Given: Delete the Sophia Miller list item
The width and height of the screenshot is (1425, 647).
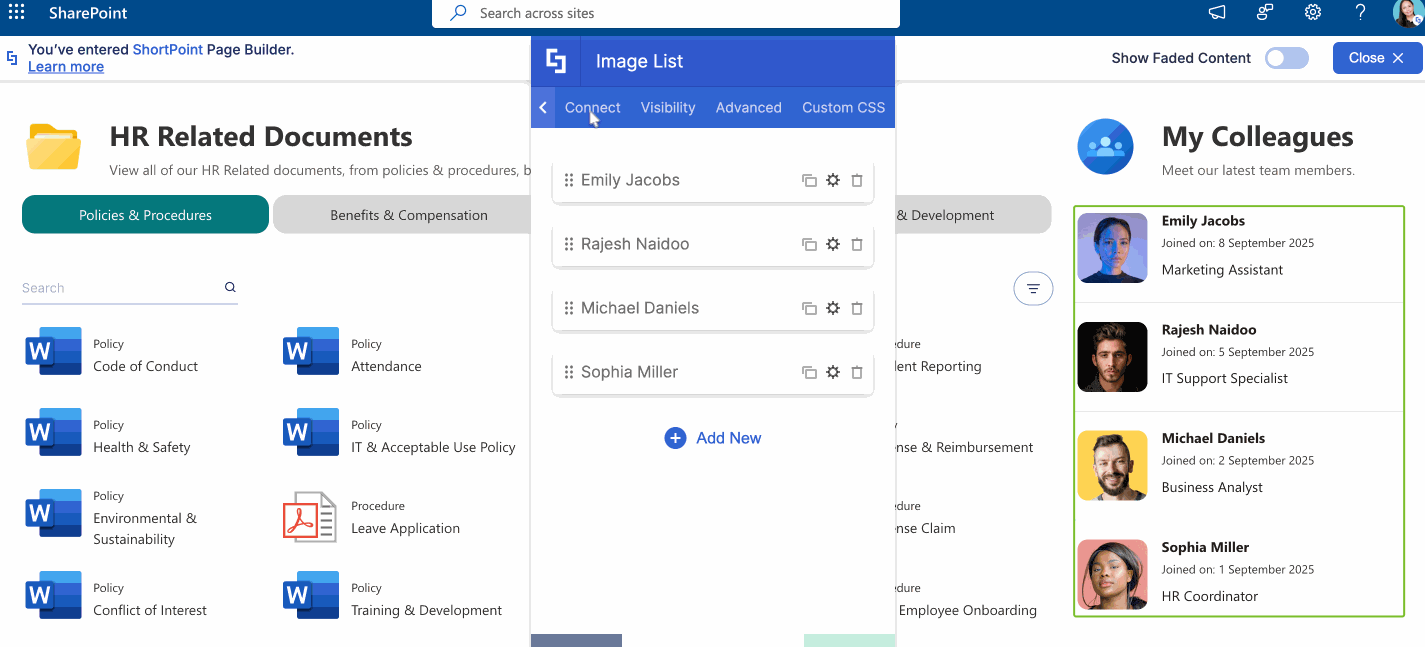Looking at the screenshot, I should 857,372.
